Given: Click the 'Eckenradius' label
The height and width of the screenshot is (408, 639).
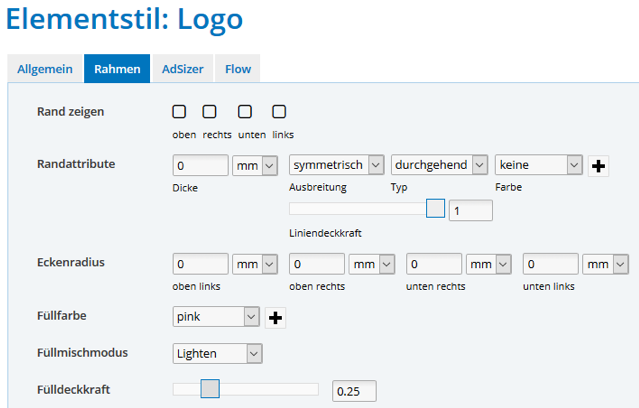Looking at the screenshot, I should 71,262.
